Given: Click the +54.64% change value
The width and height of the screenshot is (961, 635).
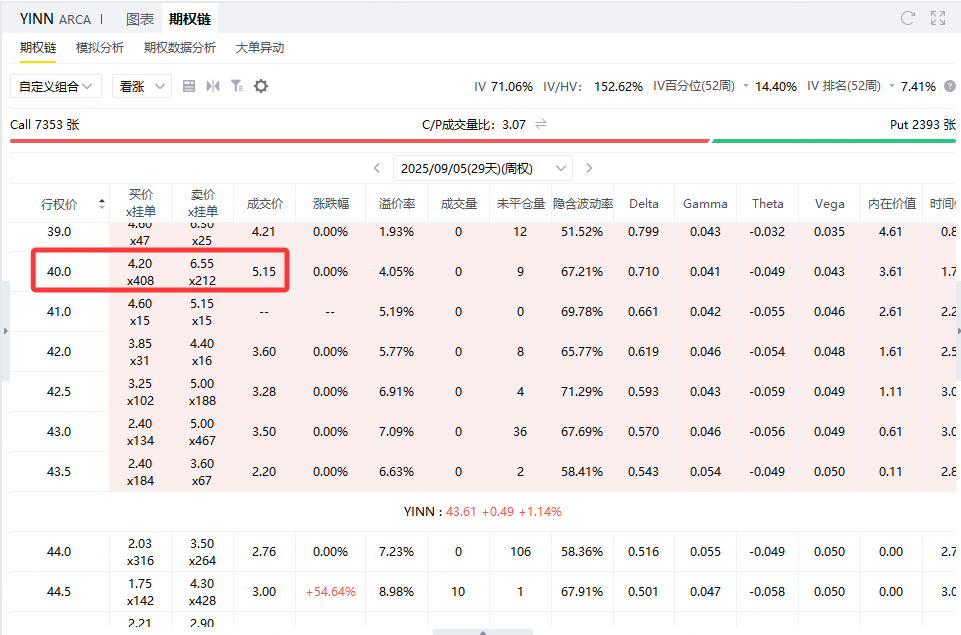Looking at the screenshot, I should click(331, 592).
